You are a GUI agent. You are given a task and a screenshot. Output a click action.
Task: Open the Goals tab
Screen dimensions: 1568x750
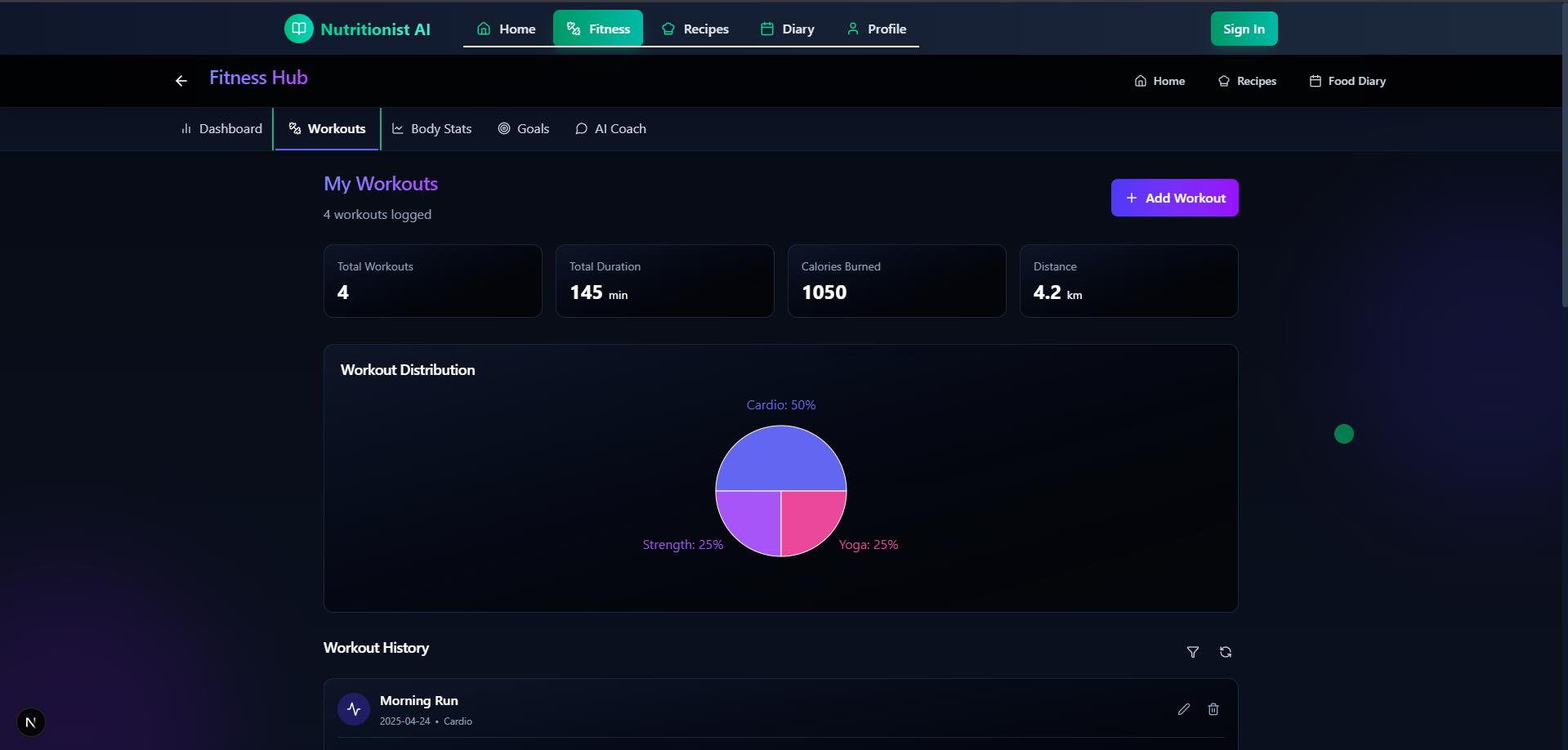pos(524,129)
